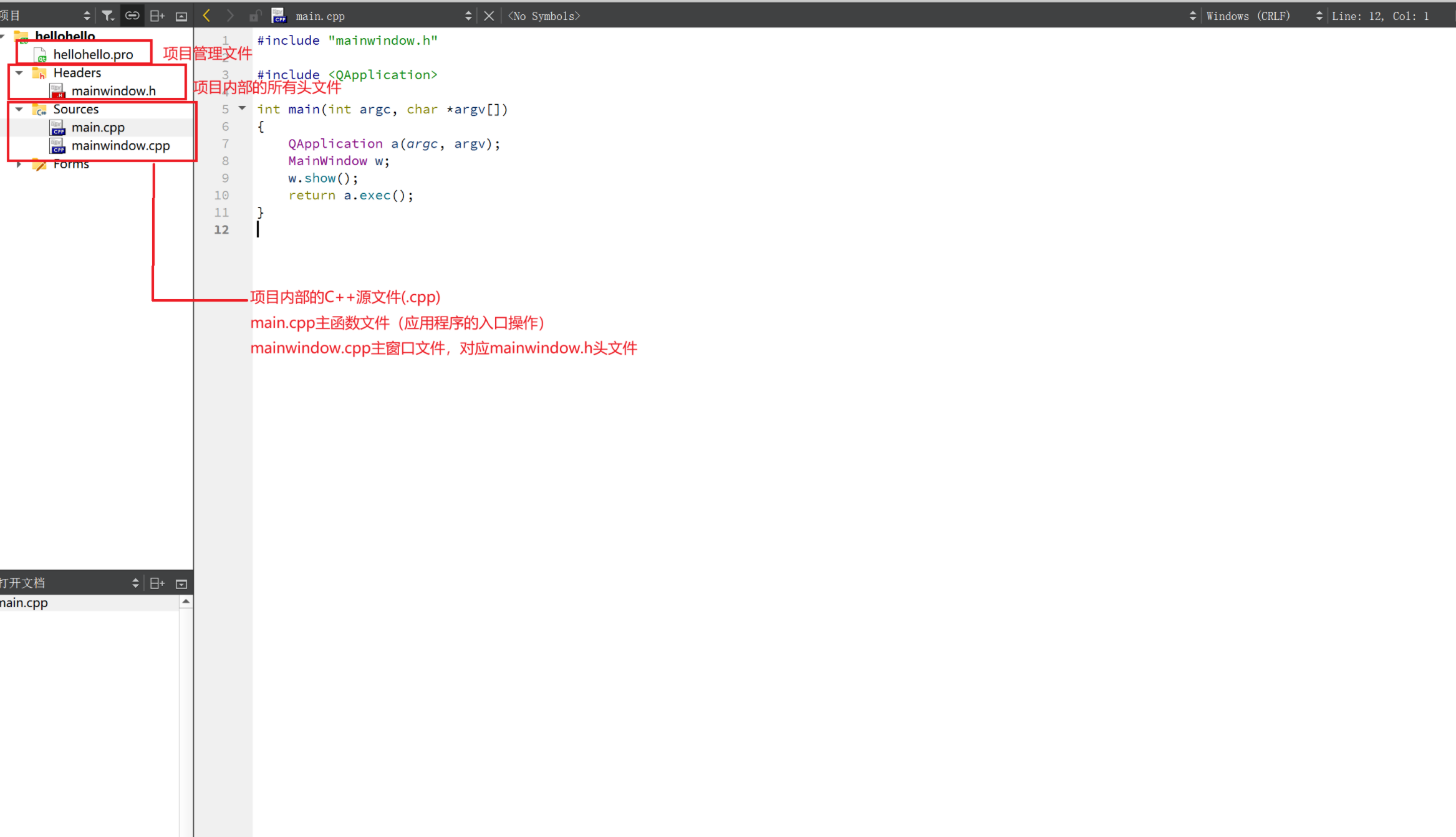Collapse the Sources folder
This screenshot has height=837, width=1456.
click(19, 109)
